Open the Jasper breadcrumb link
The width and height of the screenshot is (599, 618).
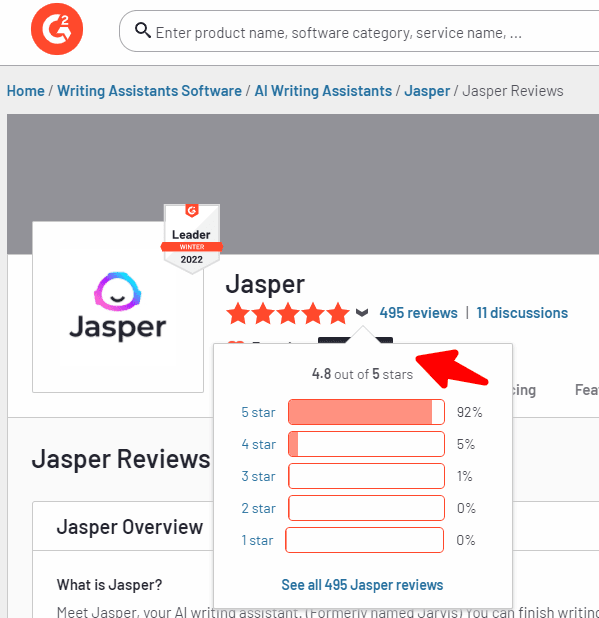[x=427, y=91]
